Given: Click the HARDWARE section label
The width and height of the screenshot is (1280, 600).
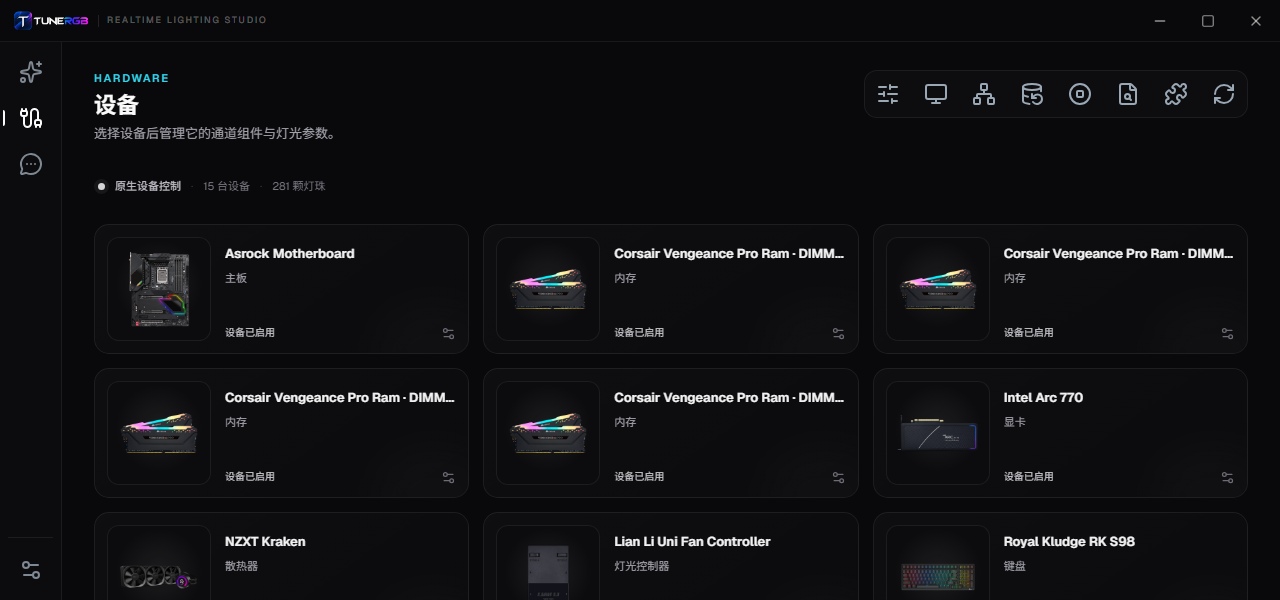Looking at the screenshot, I should (131, 78).
